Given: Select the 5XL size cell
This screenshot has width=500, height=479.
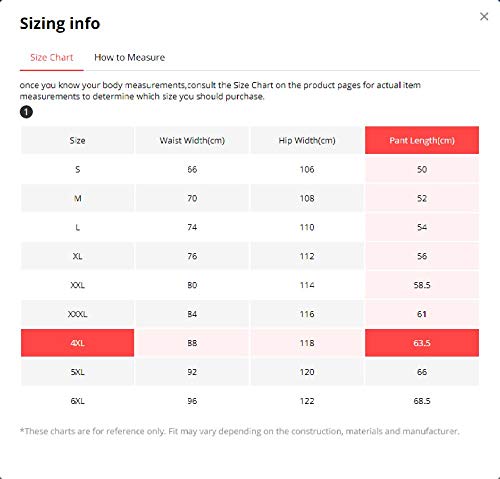Looking at the screenshot, I should (x=77, y=372).
